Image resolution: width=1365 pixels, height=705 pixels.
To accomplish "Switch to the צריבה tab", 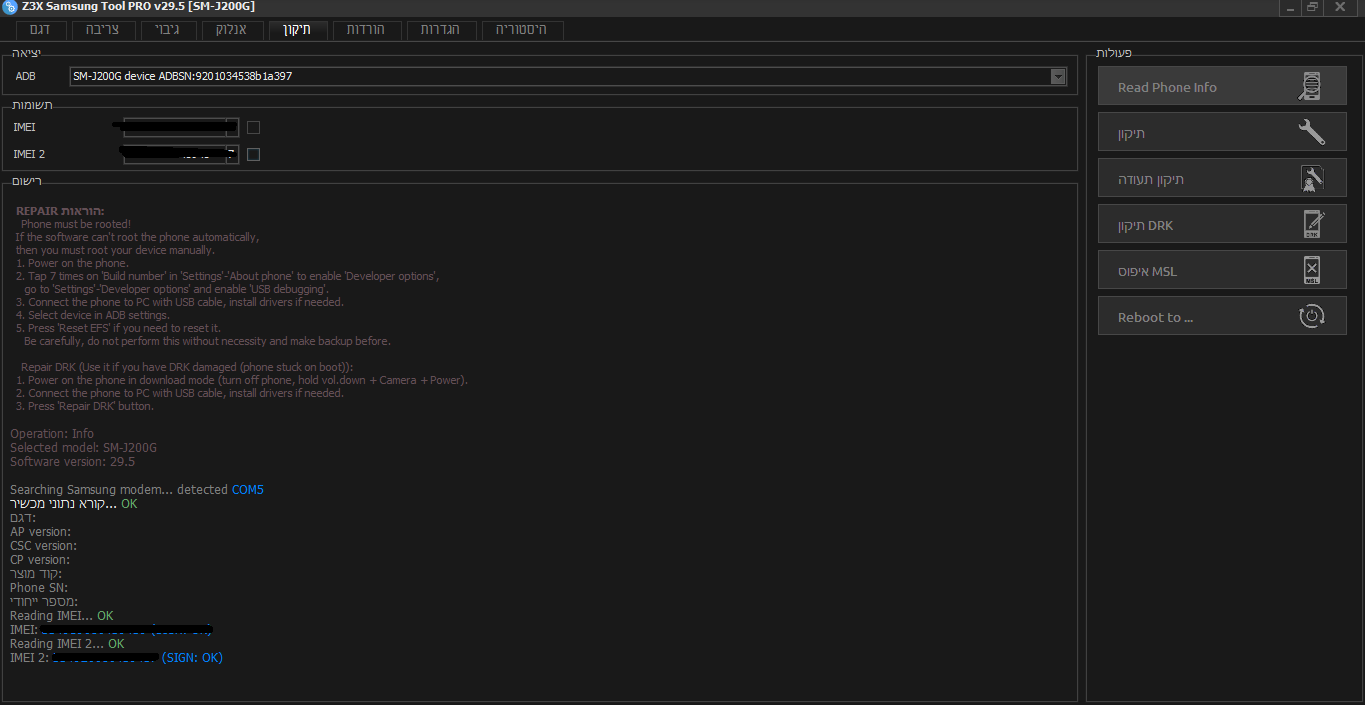I will click(x=102, y=30).
